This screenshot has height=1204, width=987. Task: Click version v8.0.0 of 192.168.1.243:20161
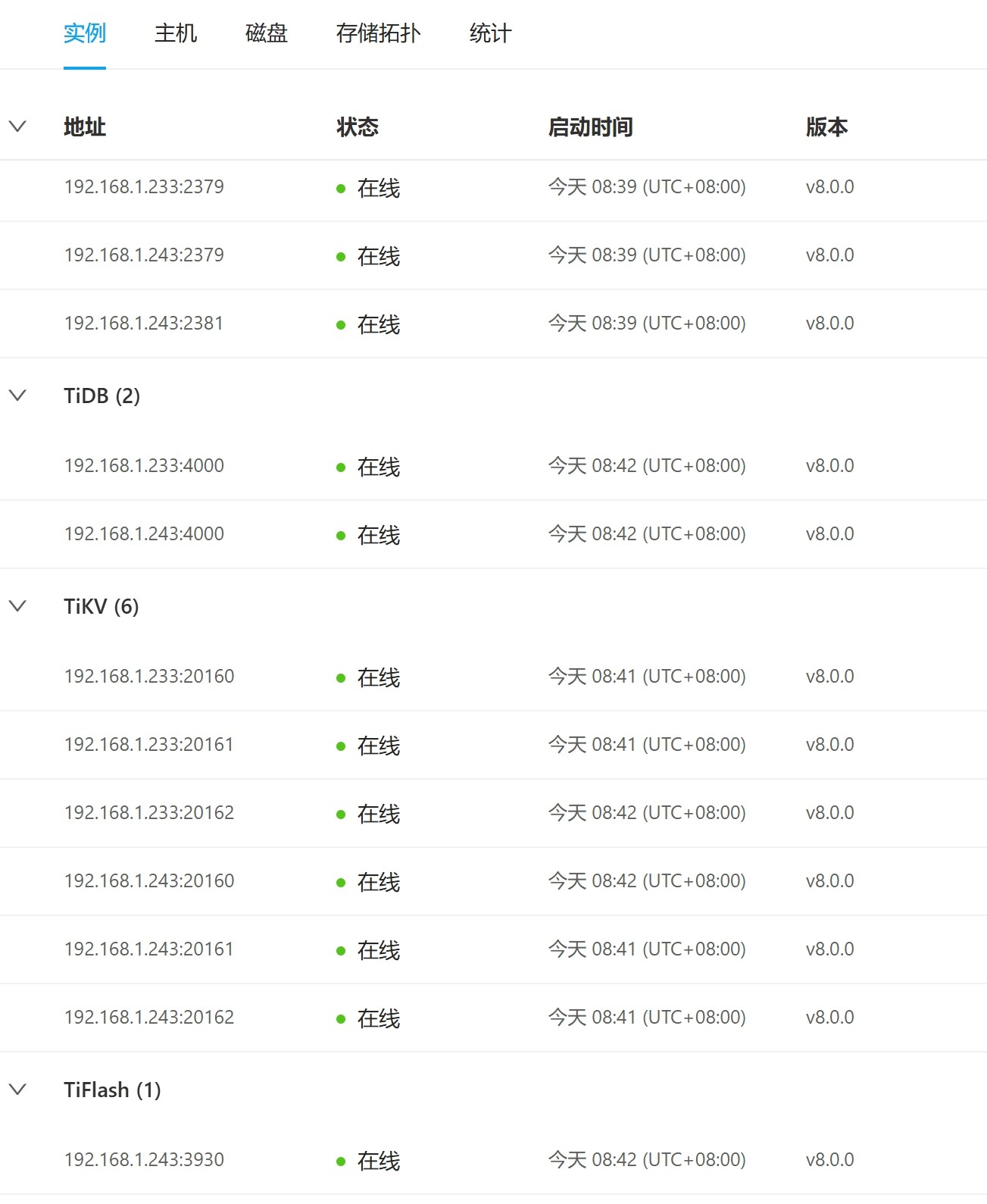pos(830,949)
